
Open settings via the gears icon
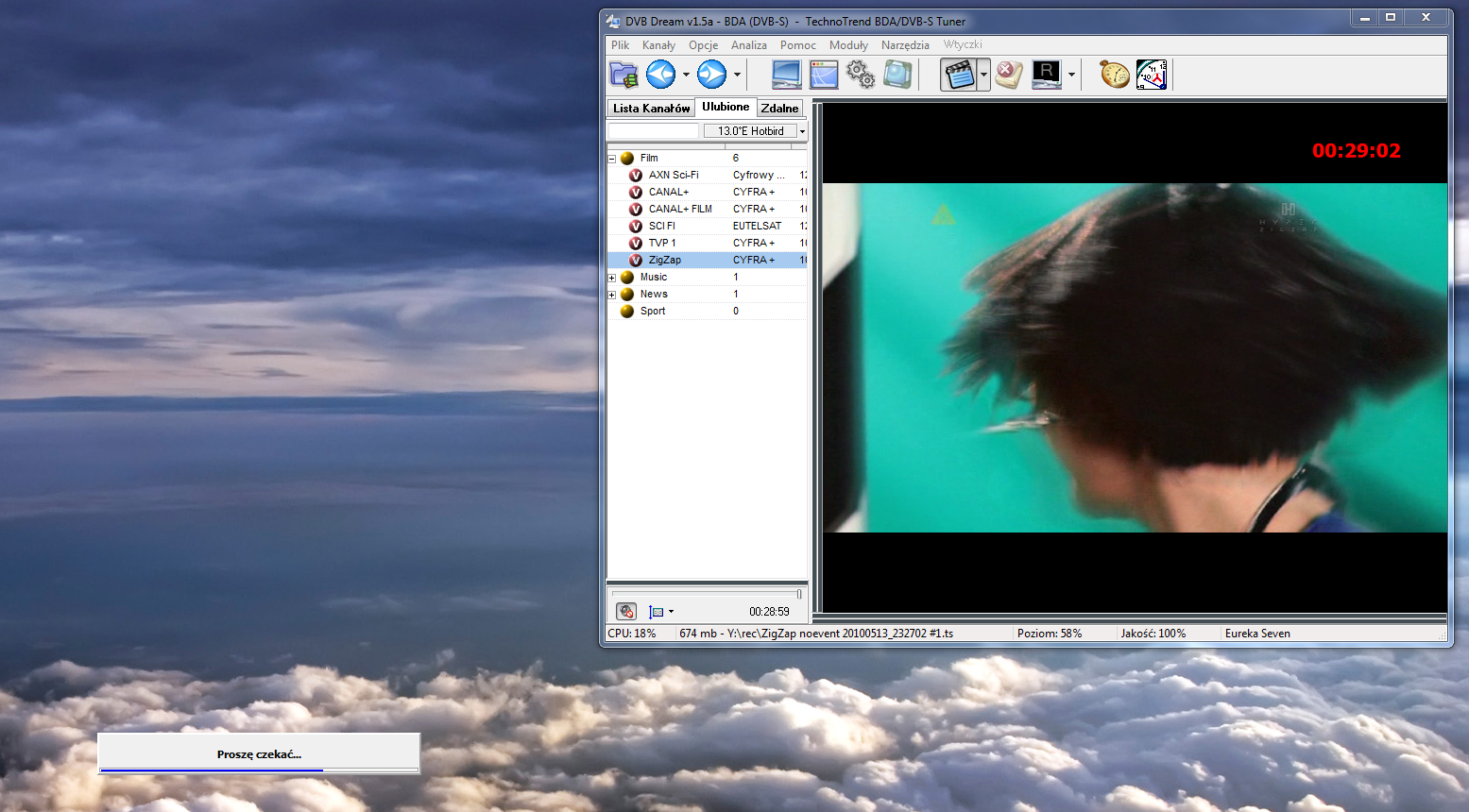(861, 75)
